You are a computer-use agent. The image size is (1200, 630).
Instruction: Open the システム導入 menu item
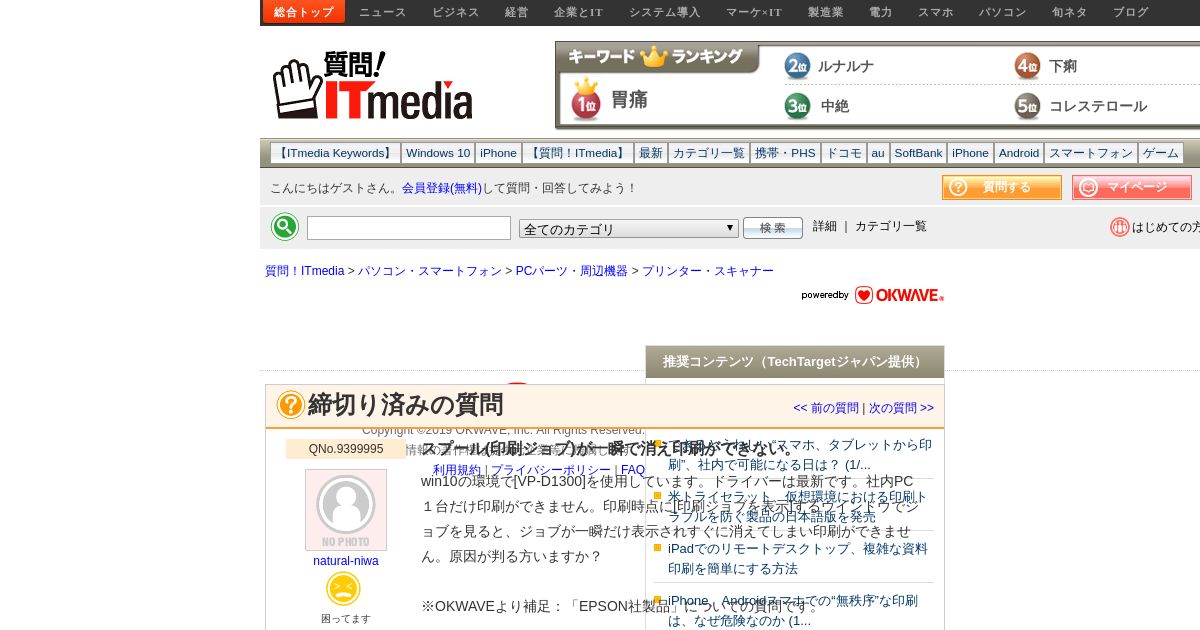(x=665, y=12)
